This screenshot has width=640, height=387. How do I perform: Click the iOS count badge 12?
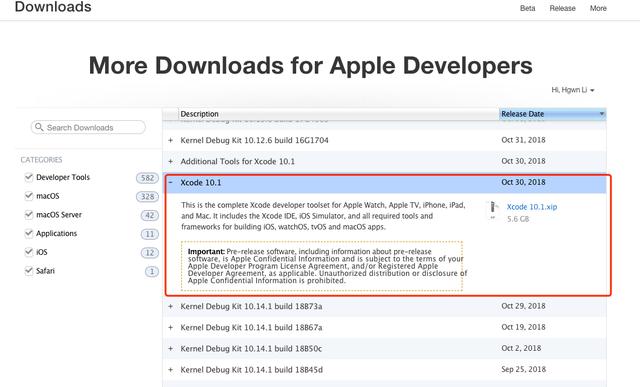click(x=149, y=253)
